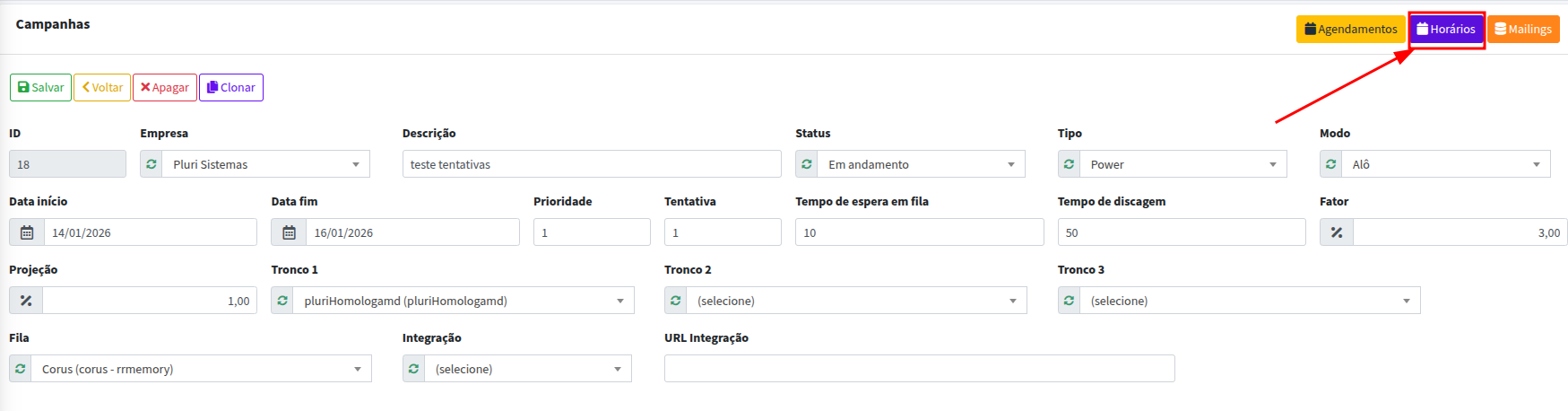
Task: Open the Integração dropdown list
Action: tap(527, 369)
